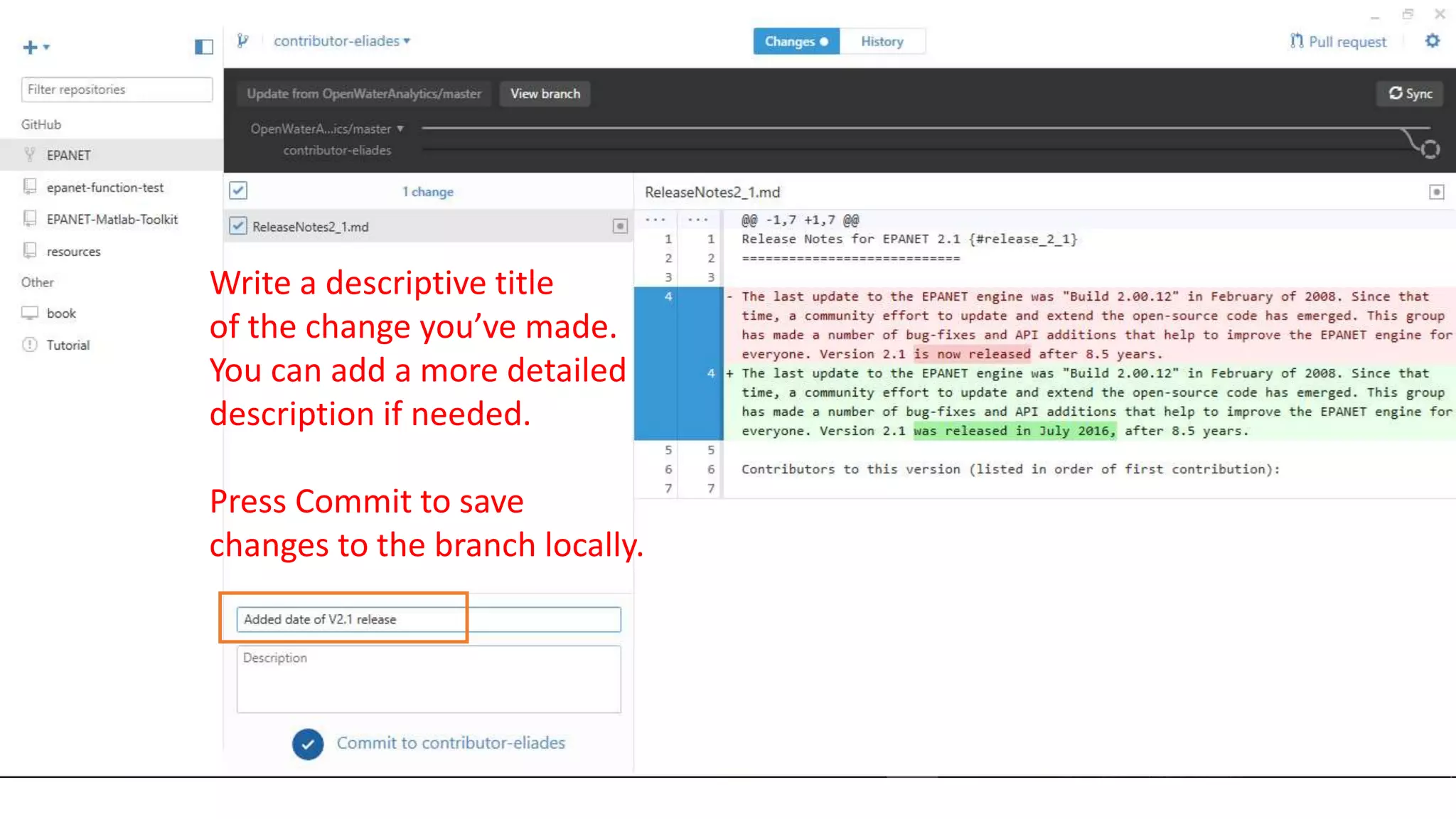Click the Pull request icon
This screenshot has height=819, width=1456.
click(1297, 41)
